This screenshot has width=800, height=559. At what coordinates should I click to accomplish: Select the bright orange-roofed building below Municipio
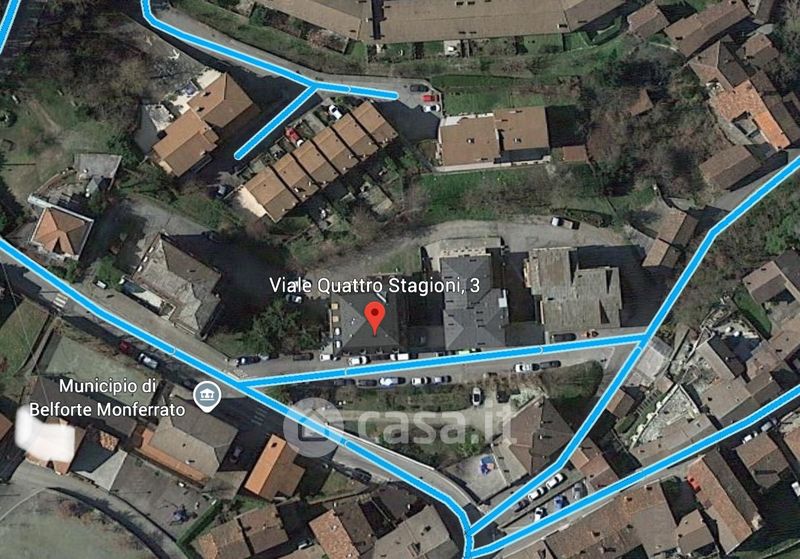[274, 468]
